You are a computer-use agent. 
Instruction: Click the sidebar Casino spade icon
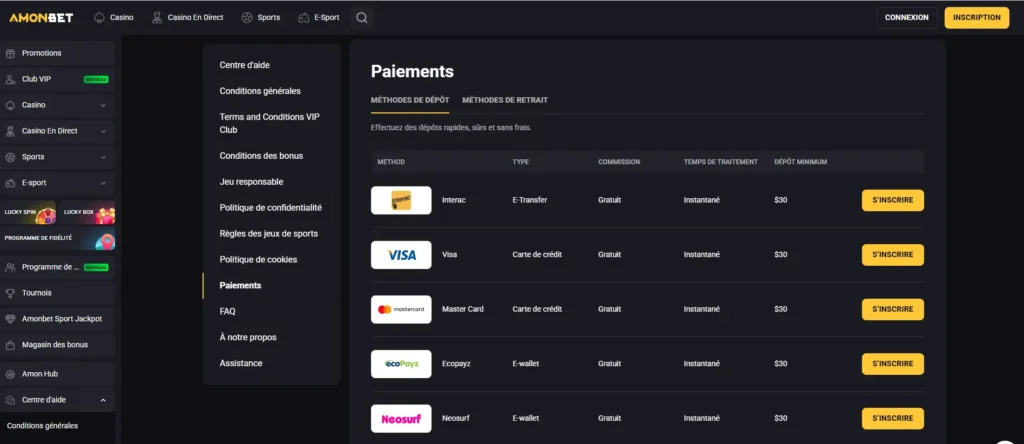tap(10, 105)
